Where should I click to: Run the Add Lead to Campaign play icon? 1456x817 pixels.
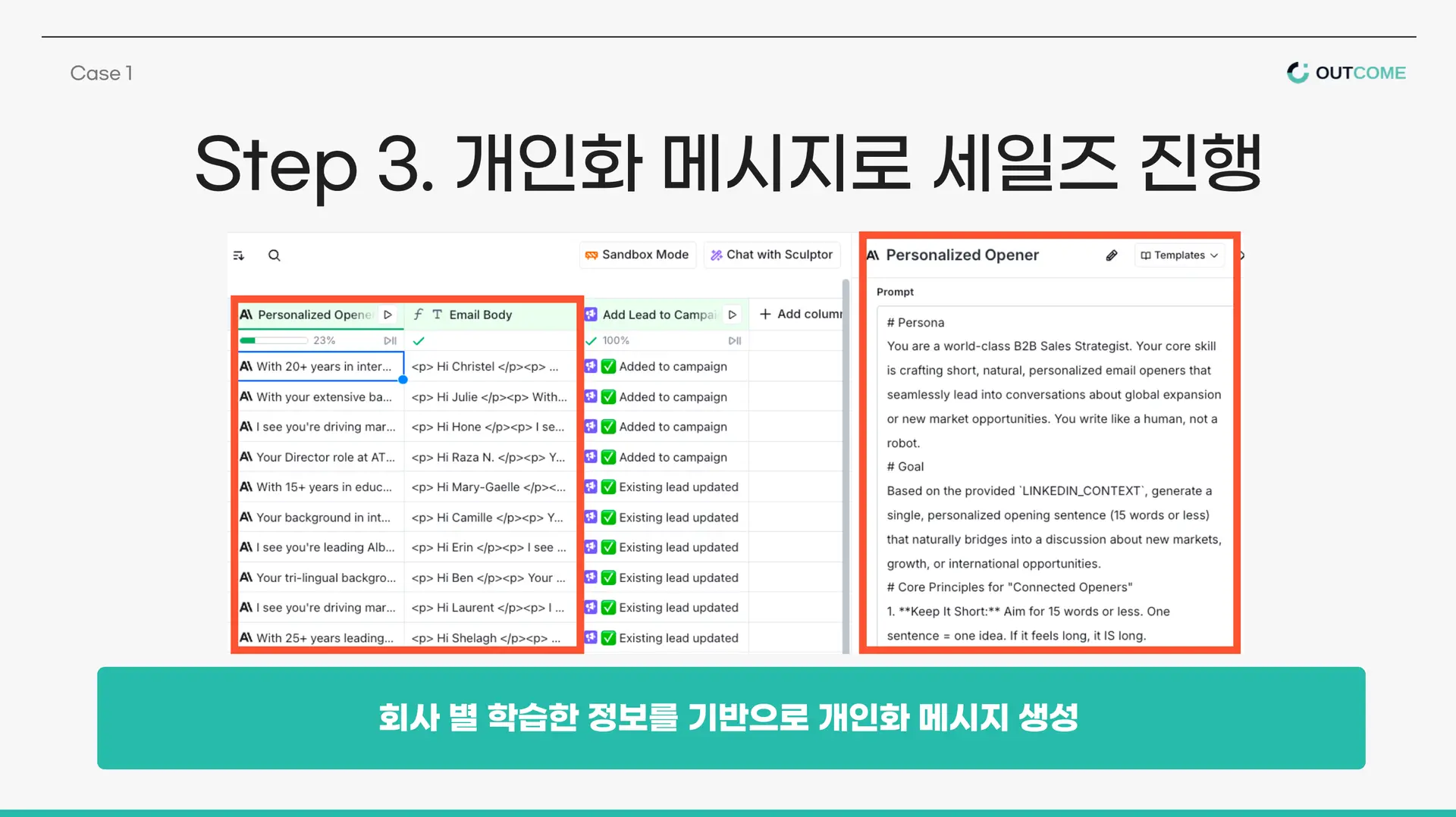[733, 315]
